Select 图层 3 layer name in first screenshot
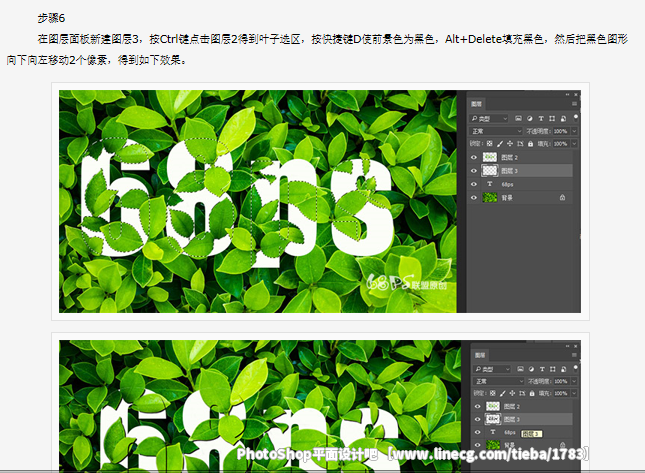 tap(510, 171)
